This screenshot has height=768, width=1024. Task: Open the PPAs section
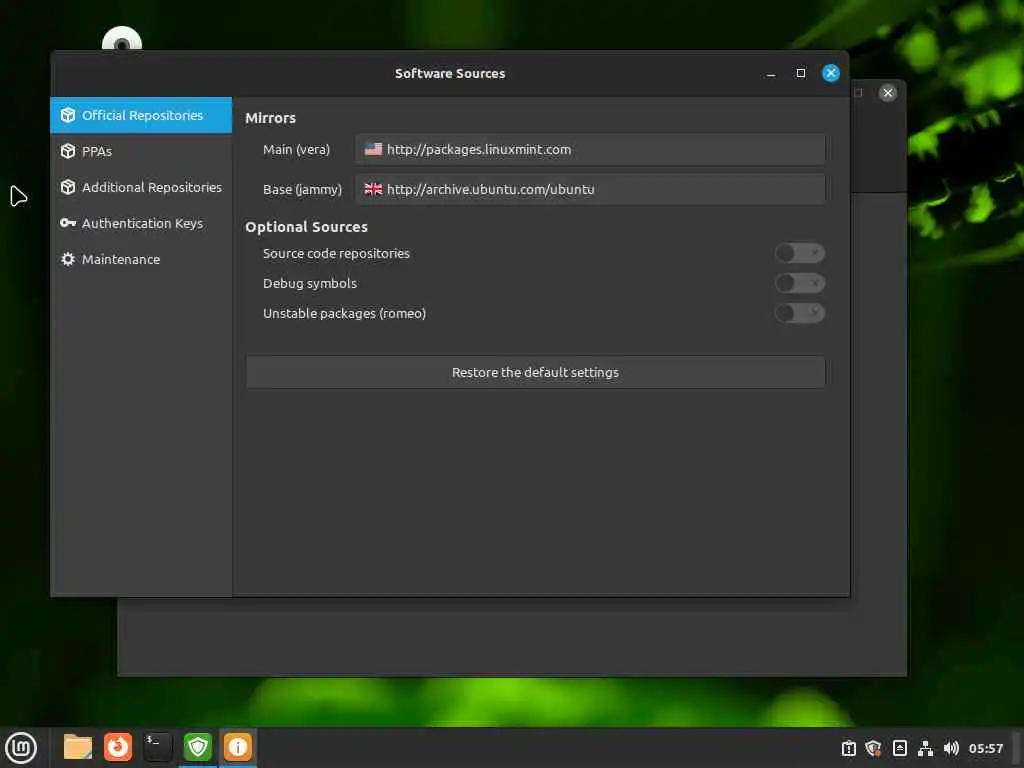click(x=141, y=151)
